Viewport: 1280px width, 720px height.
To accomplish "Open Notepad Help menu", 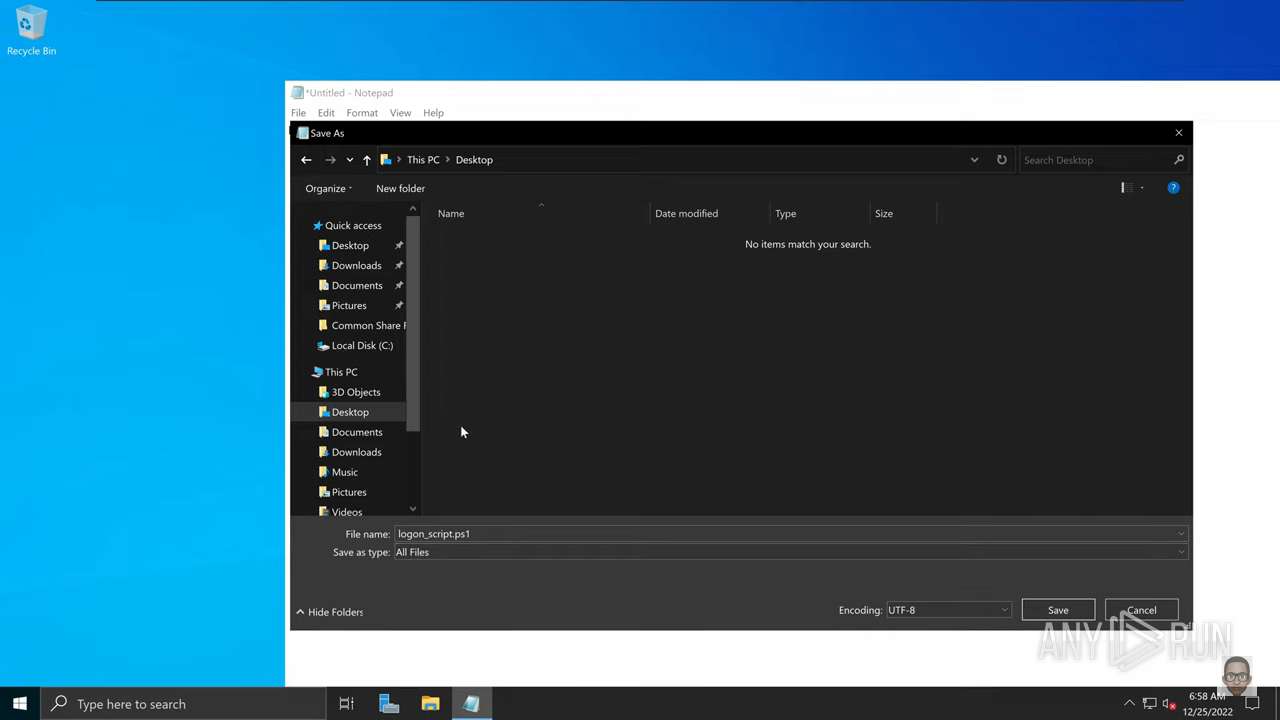I will click(433, 113).
